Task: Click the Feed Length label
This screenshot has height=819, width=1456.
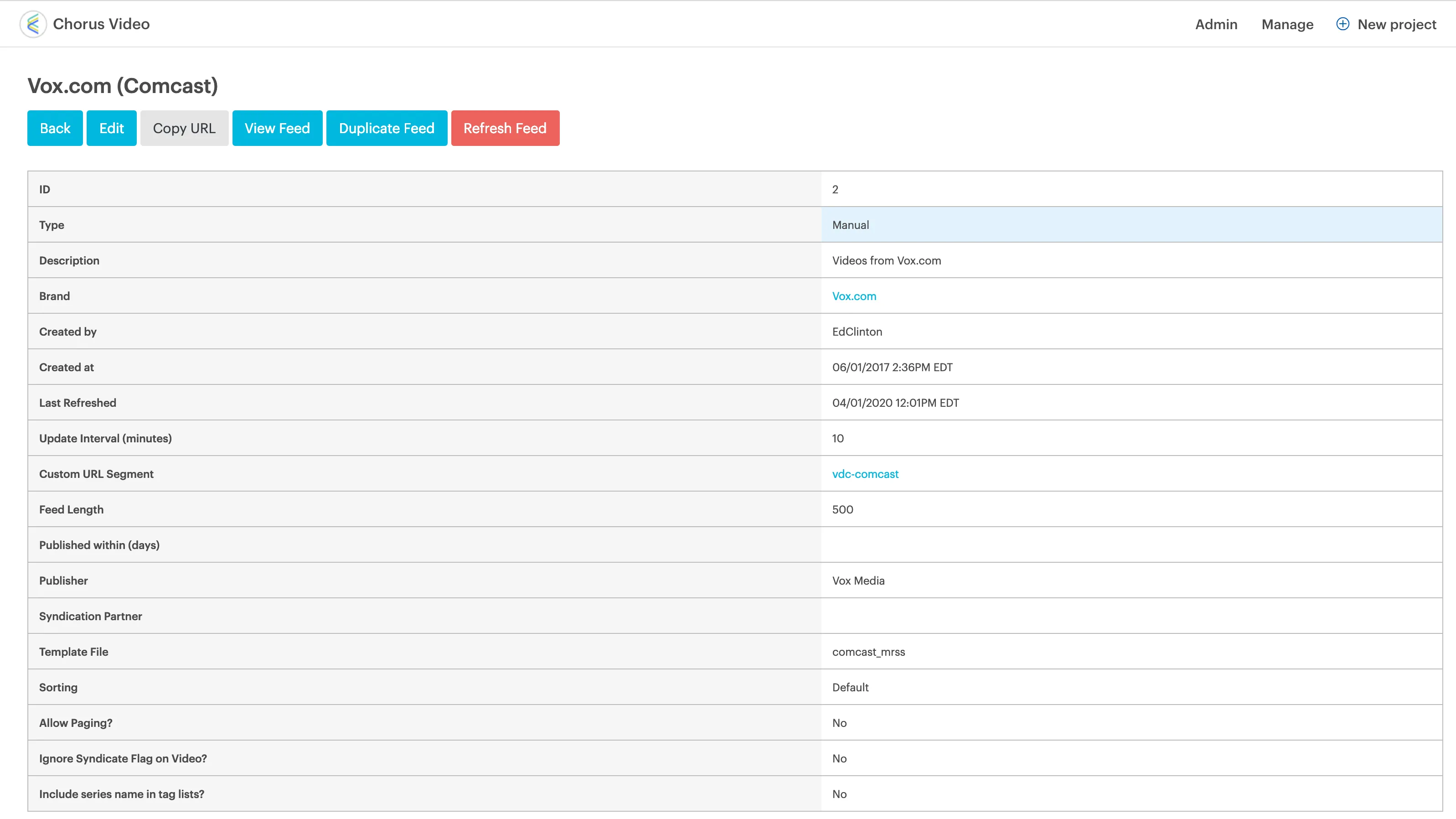Action: 71,510
